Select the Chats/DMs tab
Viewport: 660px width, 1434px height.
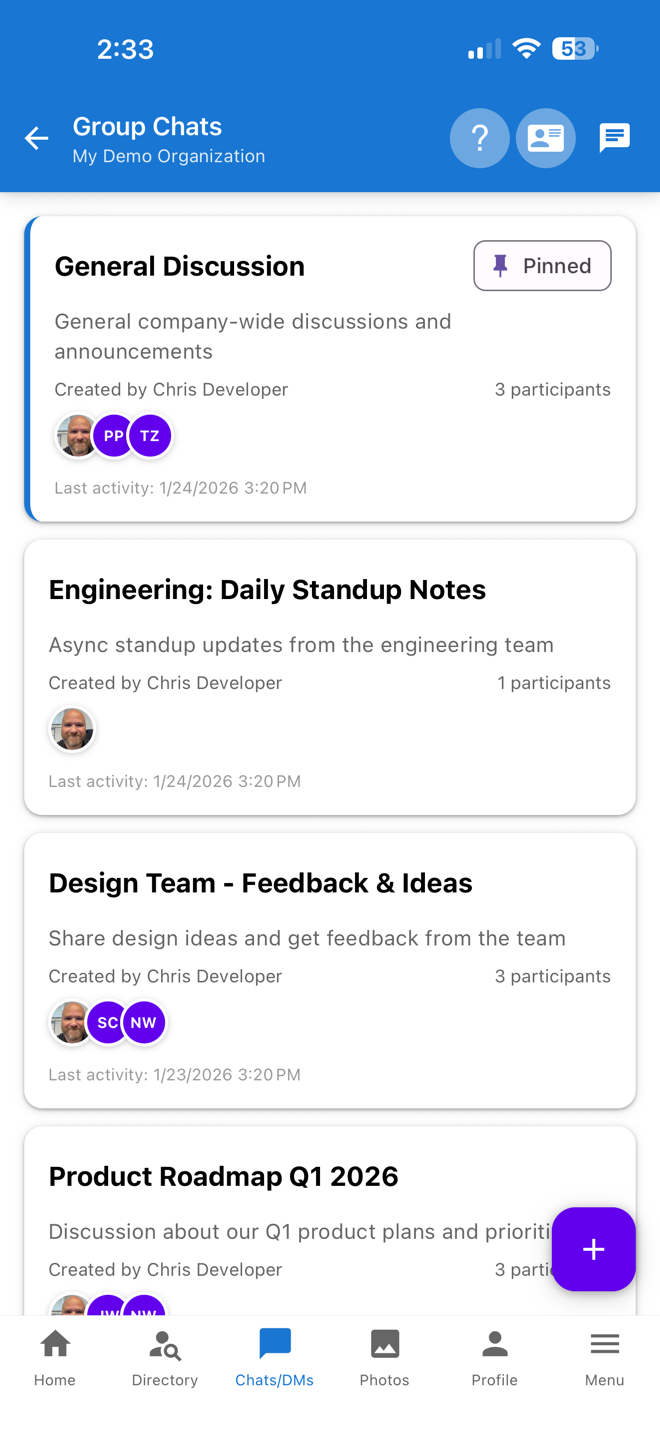click(275, 1358)
